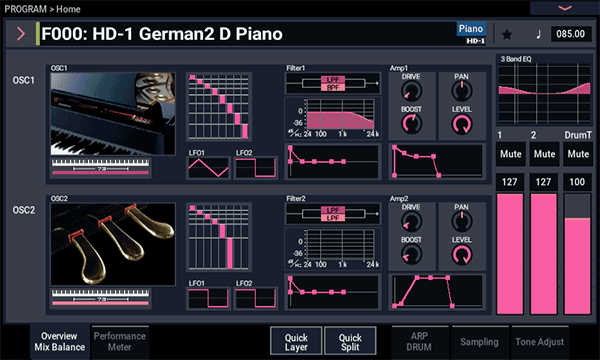Select oscillator 1 volume value 127

click(510, 182)
